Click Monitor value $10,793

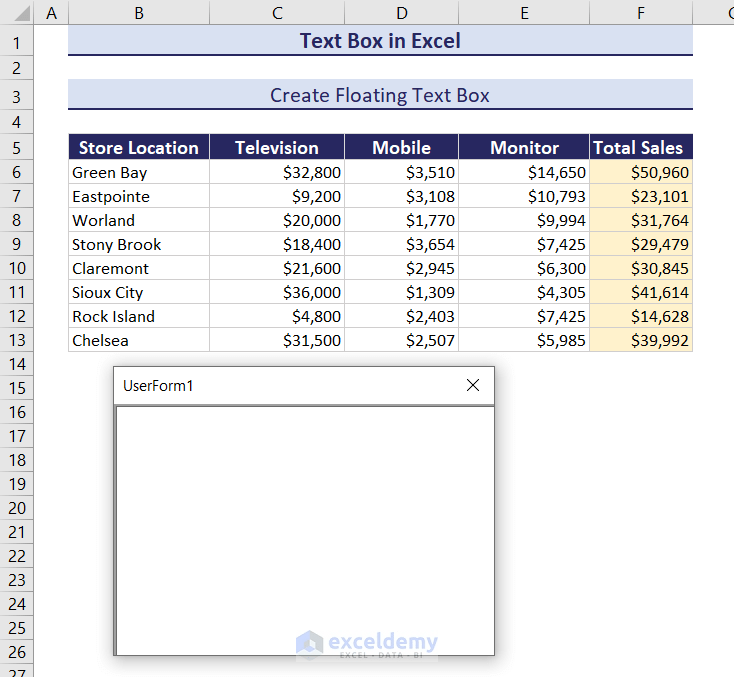click(524, 196)
